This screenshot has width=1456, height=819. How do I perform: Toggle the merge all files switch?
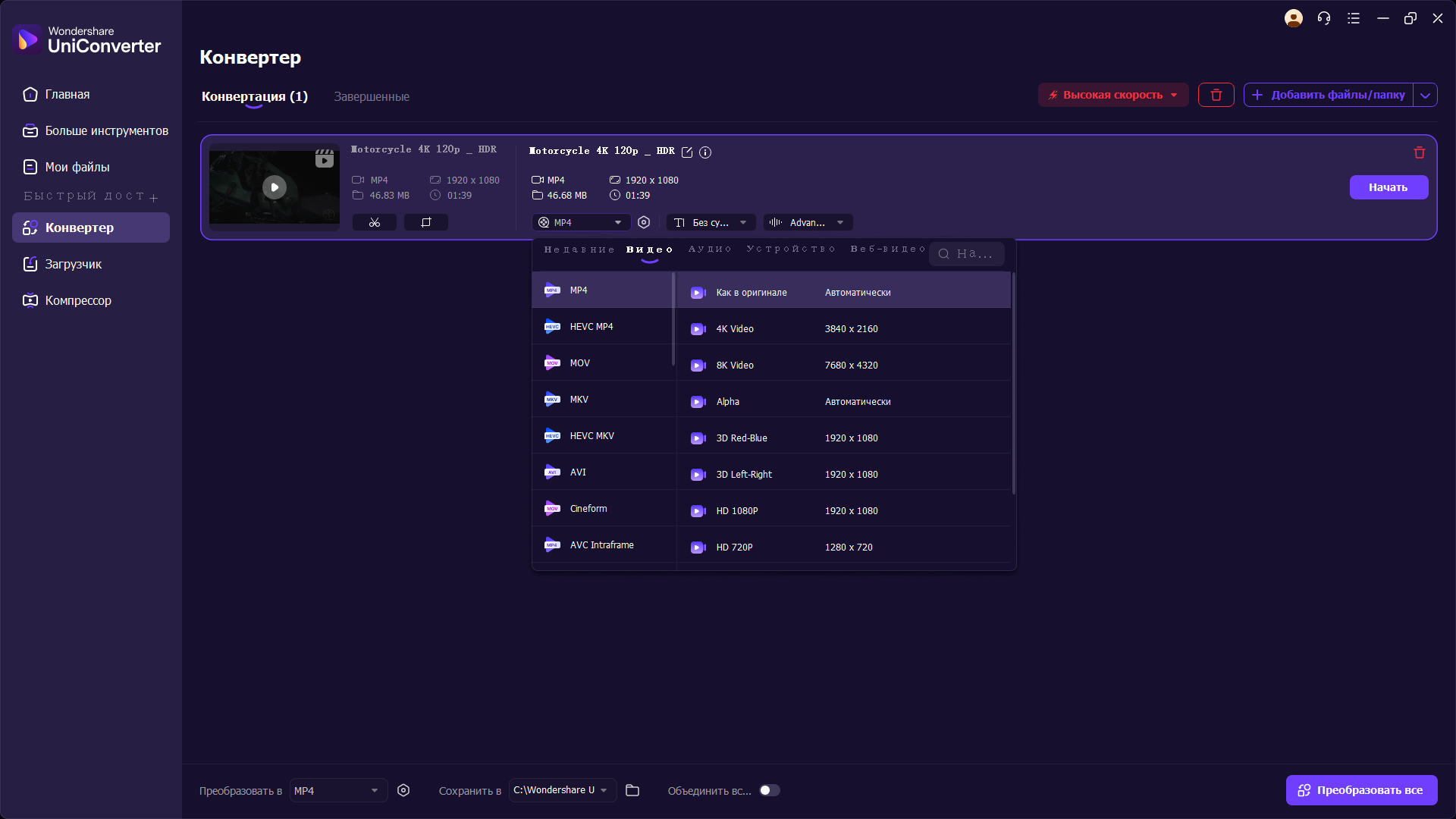point(770,790)
